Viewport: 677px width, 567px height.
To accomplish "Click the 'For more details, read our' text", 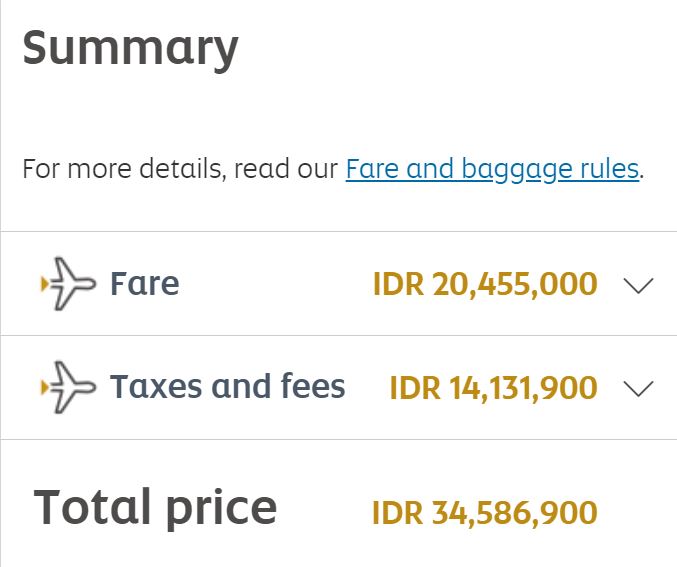I will point(180,169).
